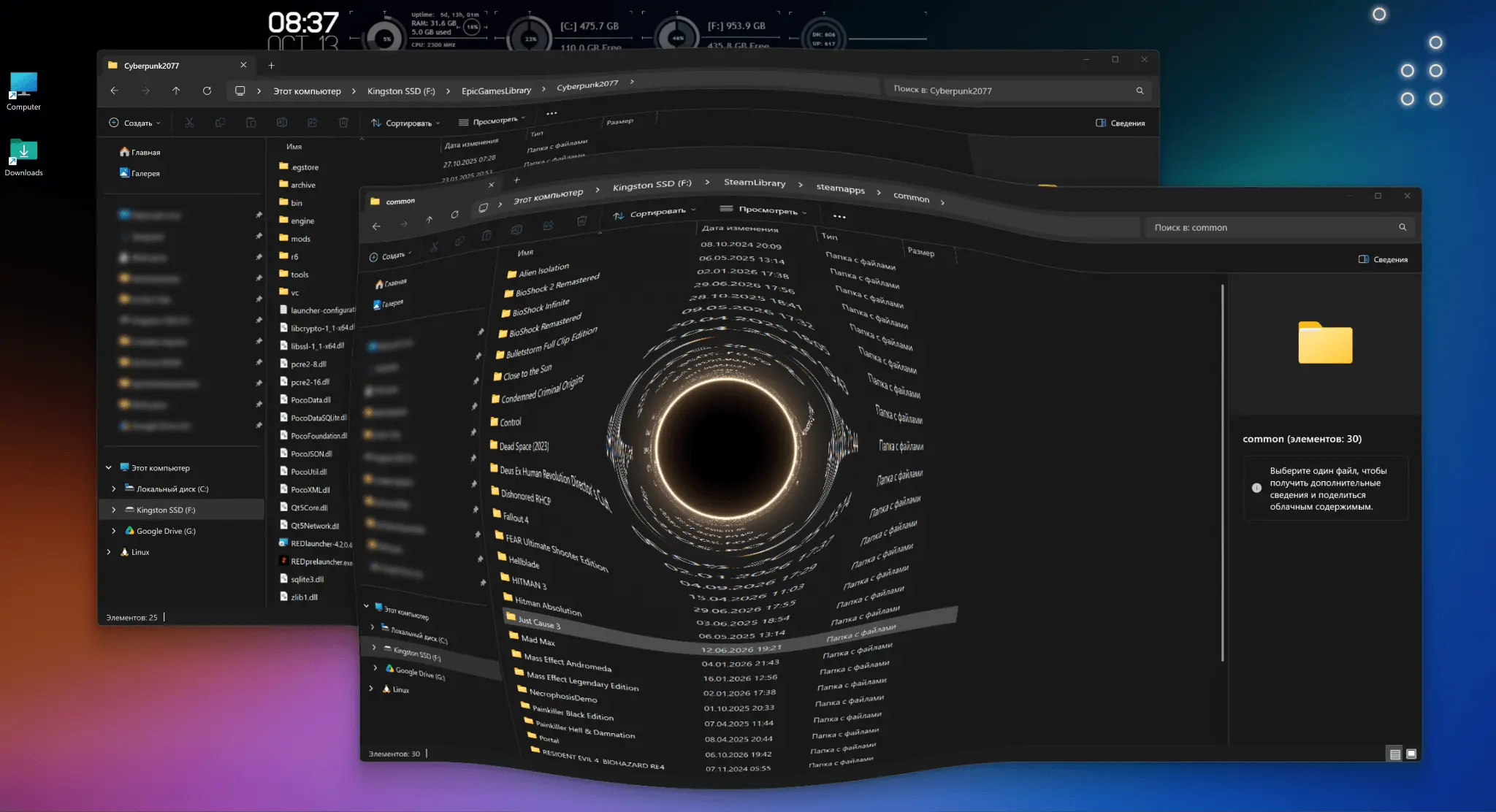Click SteamLibrary in the common window address bar
1496x812 pixels.
pyautogui.click(x=755, y=183)
